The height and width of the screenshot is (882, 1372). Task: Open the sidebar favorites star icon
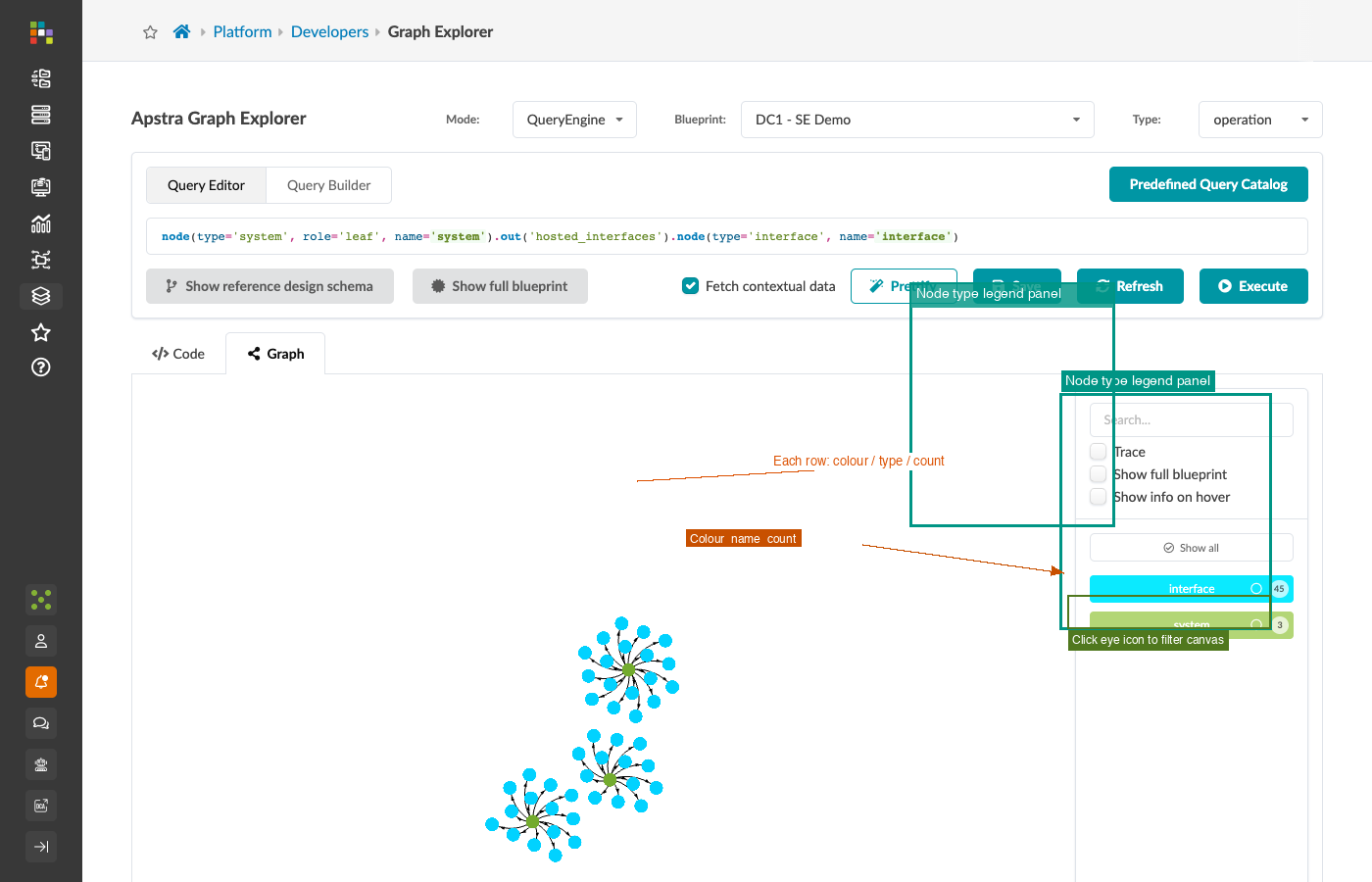click(x=41, y=332)
